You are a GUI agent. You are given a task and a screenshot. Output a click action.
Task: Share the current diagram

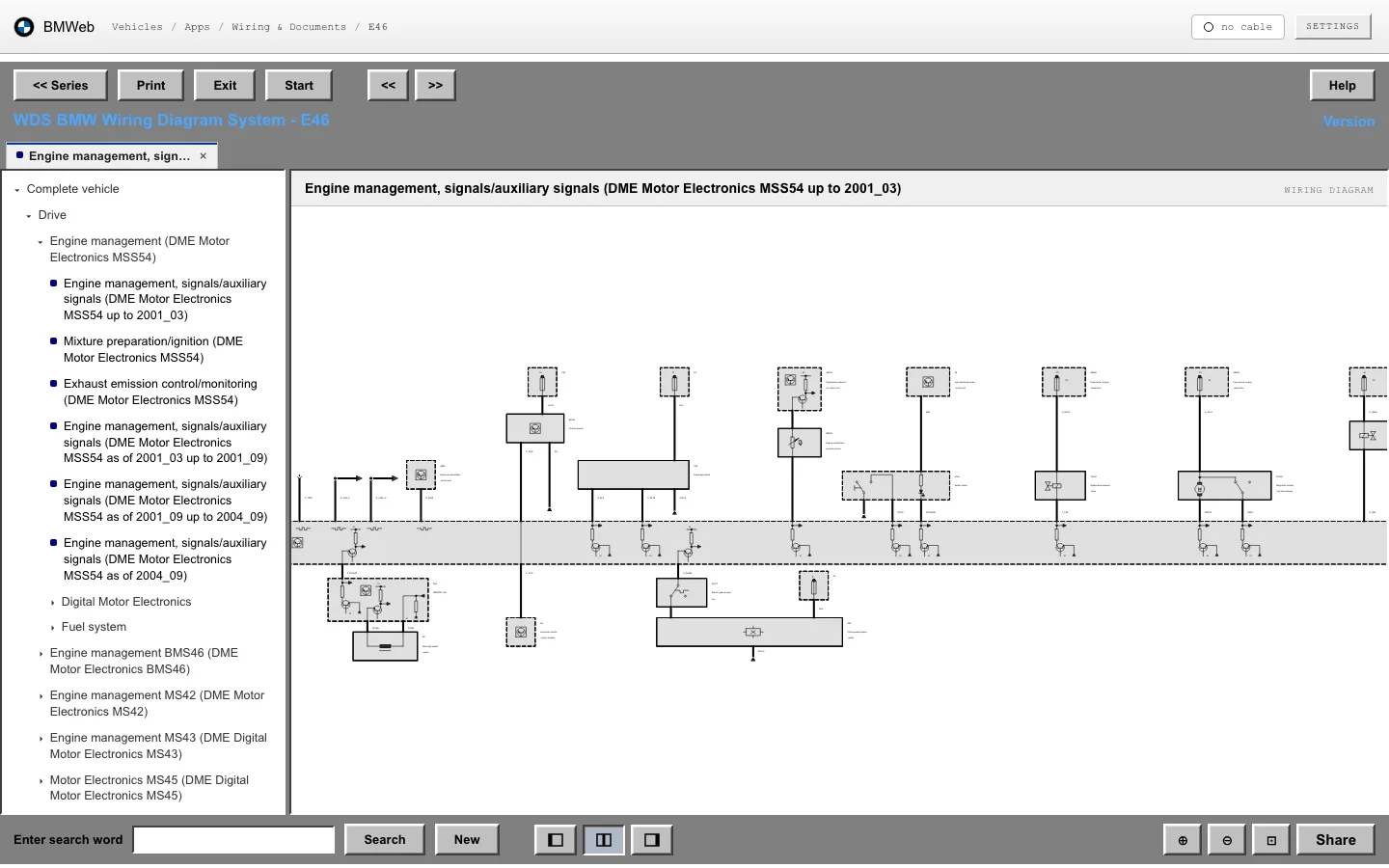[1336, 840]
